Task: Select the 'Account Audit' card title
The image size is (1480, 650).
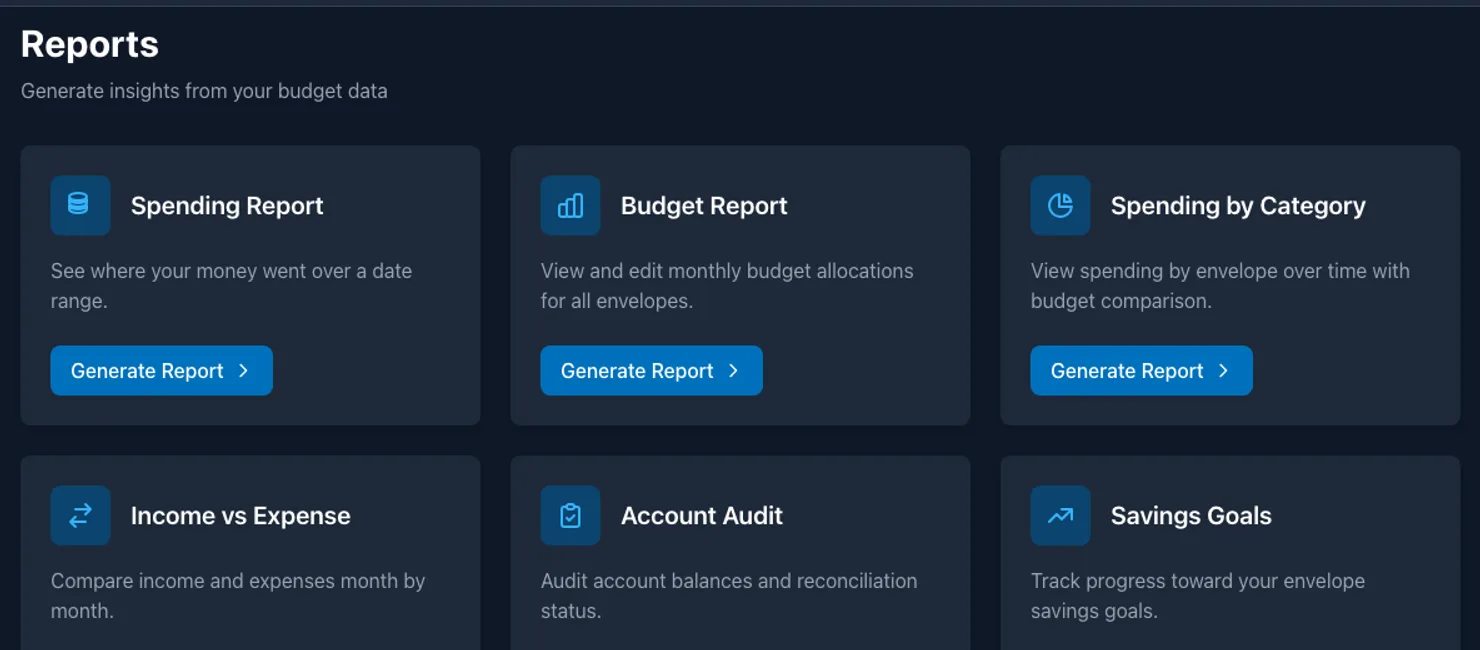Action: pyautogui.click(x=702, y=516)
